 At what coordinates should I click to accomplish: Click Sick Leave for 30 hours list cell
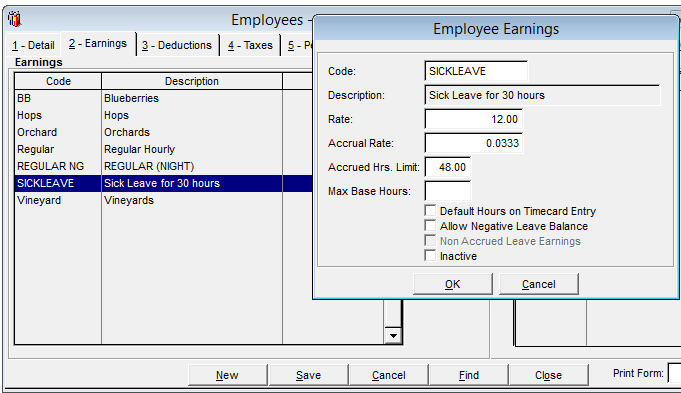192,183
